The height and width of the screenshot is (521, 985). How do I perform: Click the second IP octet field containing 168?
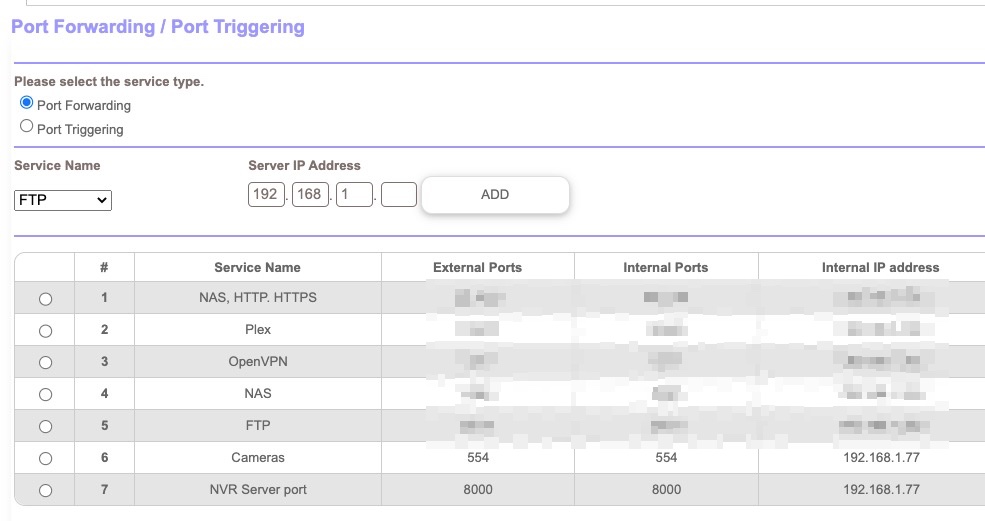(x=310, y=194)
